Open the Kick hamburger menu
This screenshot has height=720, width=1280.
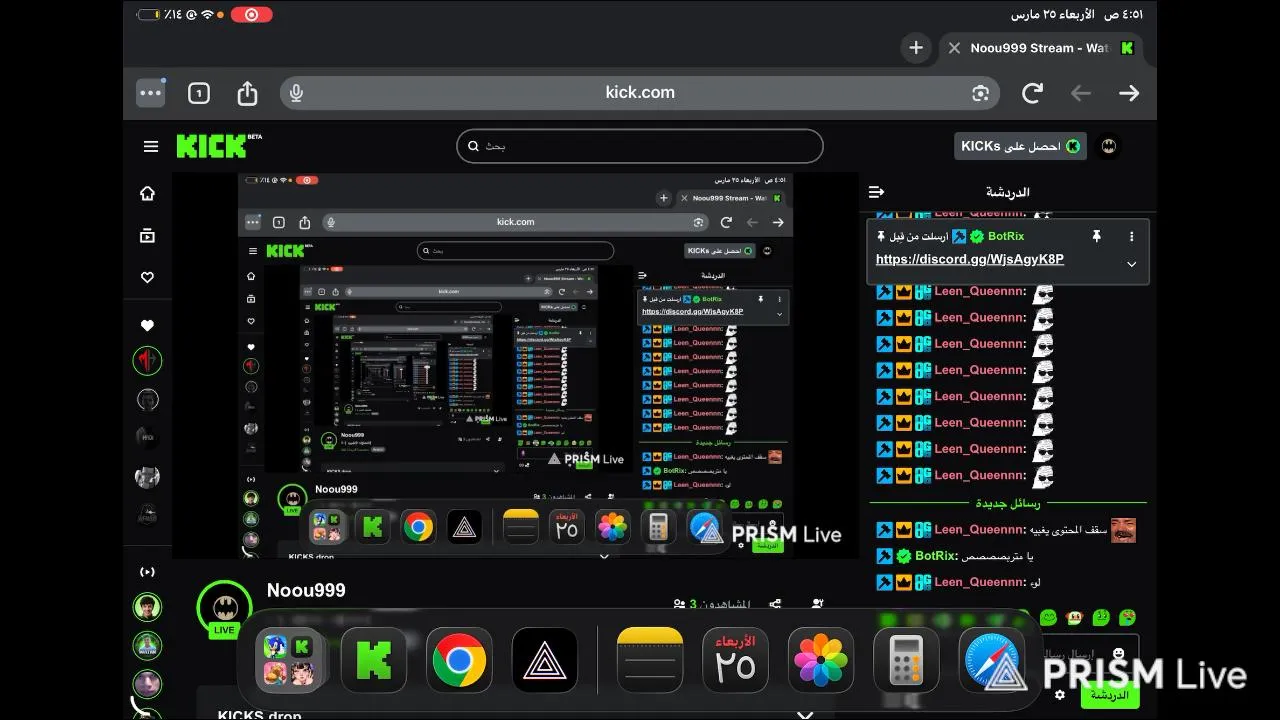tap(151, 146)
